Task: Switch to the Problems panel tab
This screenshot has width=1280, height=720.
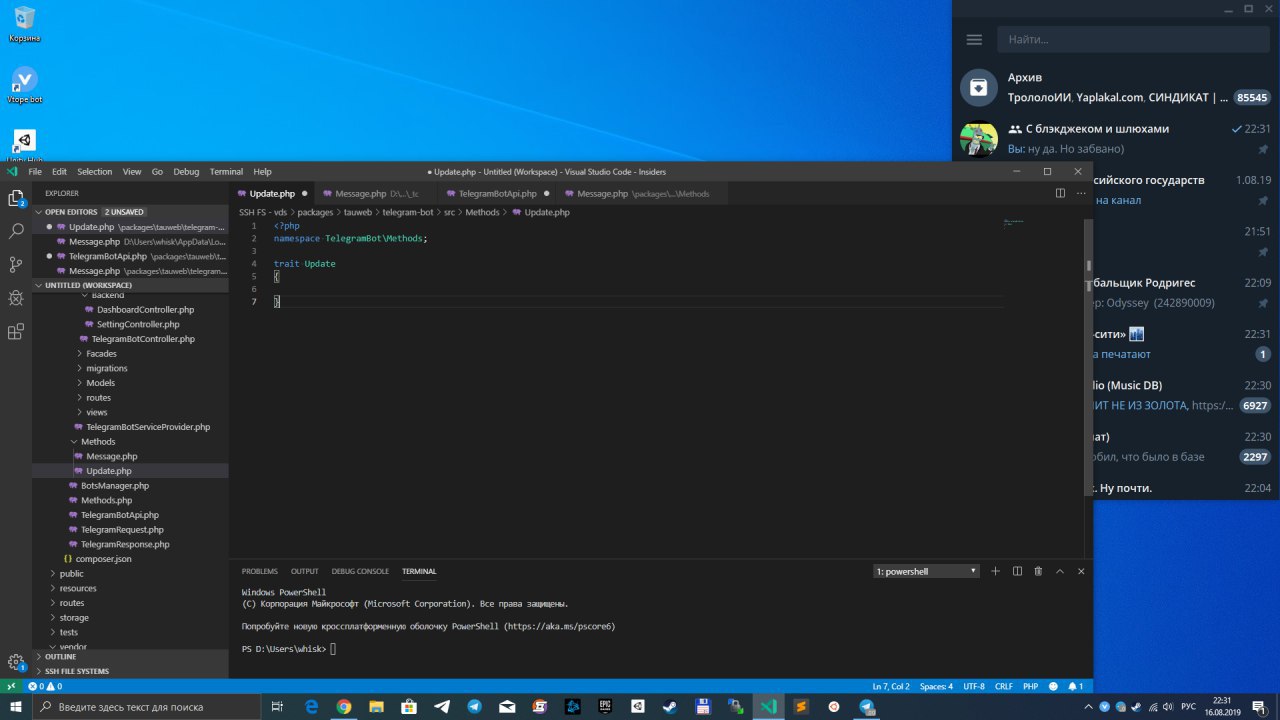Action: pos(259,571)
